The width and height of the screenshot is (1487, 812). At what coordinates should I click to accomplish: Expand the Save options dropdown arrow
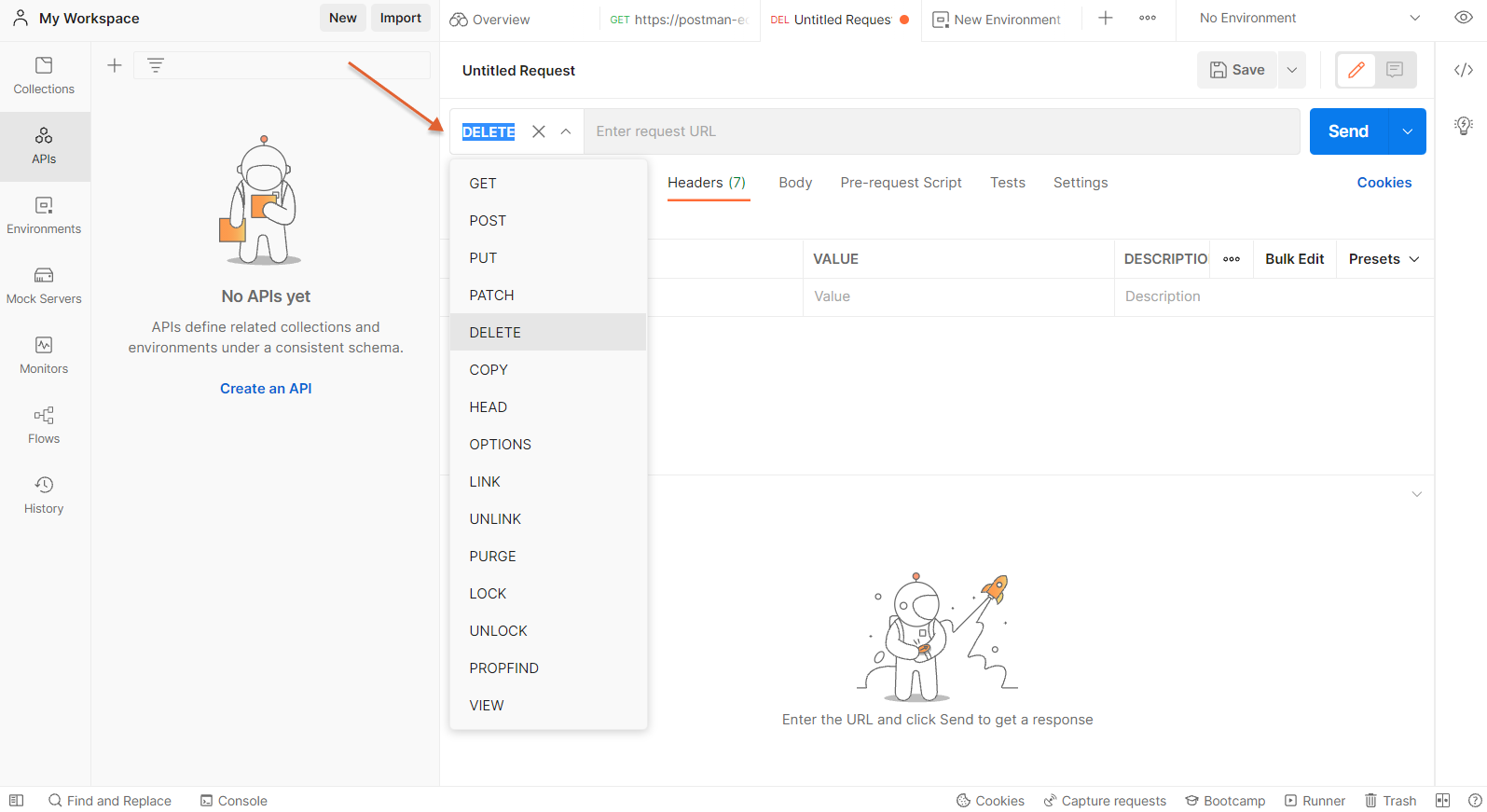1292,70
